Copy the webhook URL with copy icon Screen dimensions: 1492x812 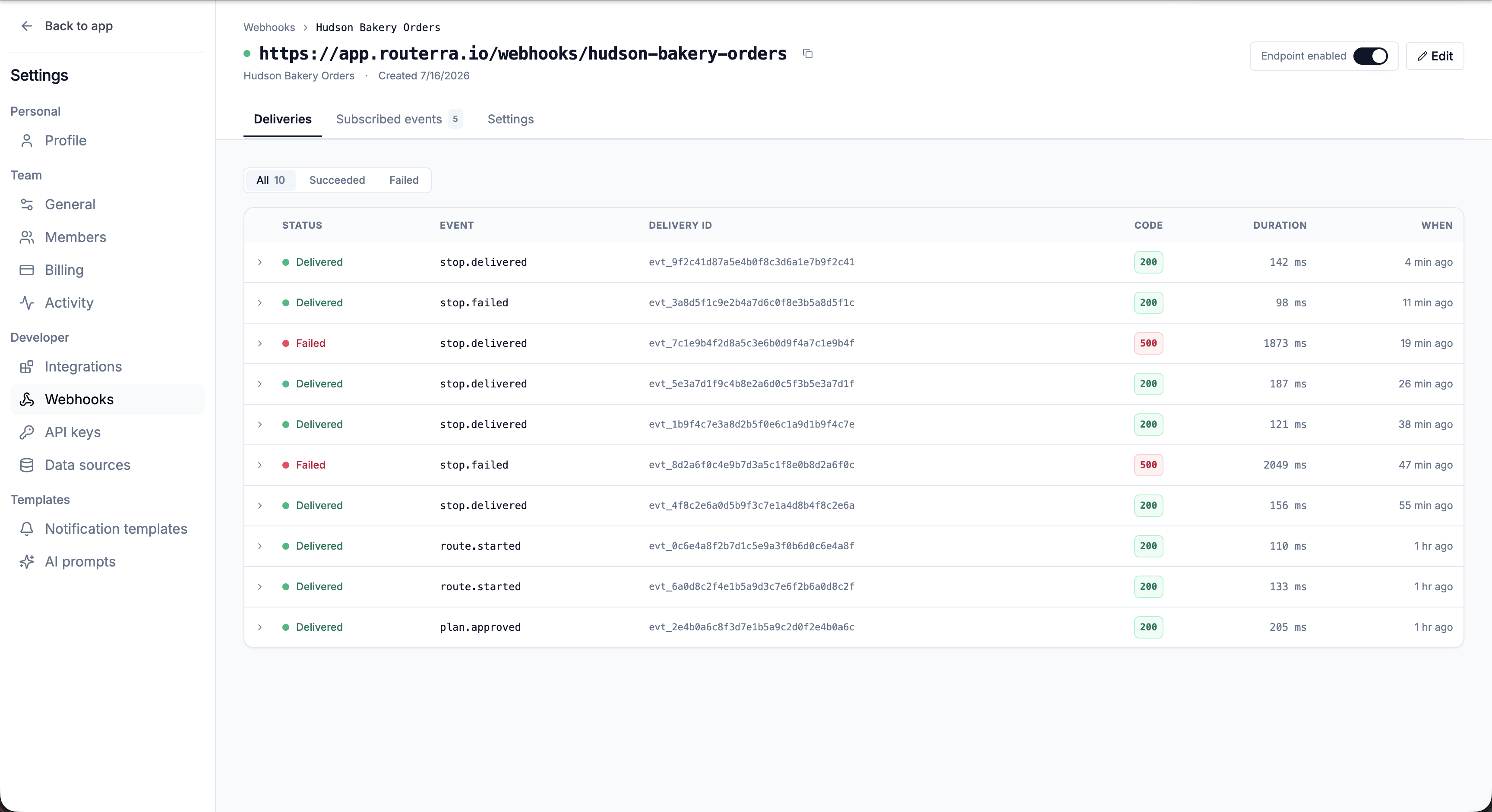coord(808,54)
